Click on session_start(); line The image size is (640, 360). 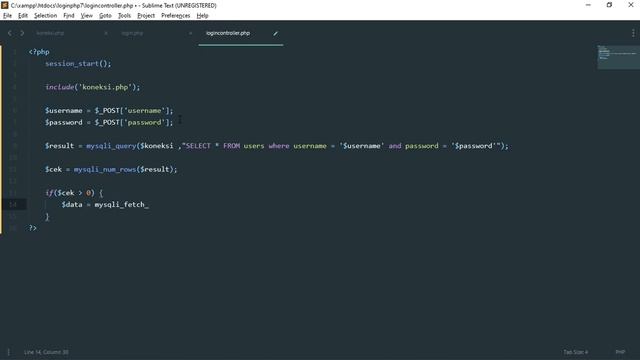click(78, 64)
